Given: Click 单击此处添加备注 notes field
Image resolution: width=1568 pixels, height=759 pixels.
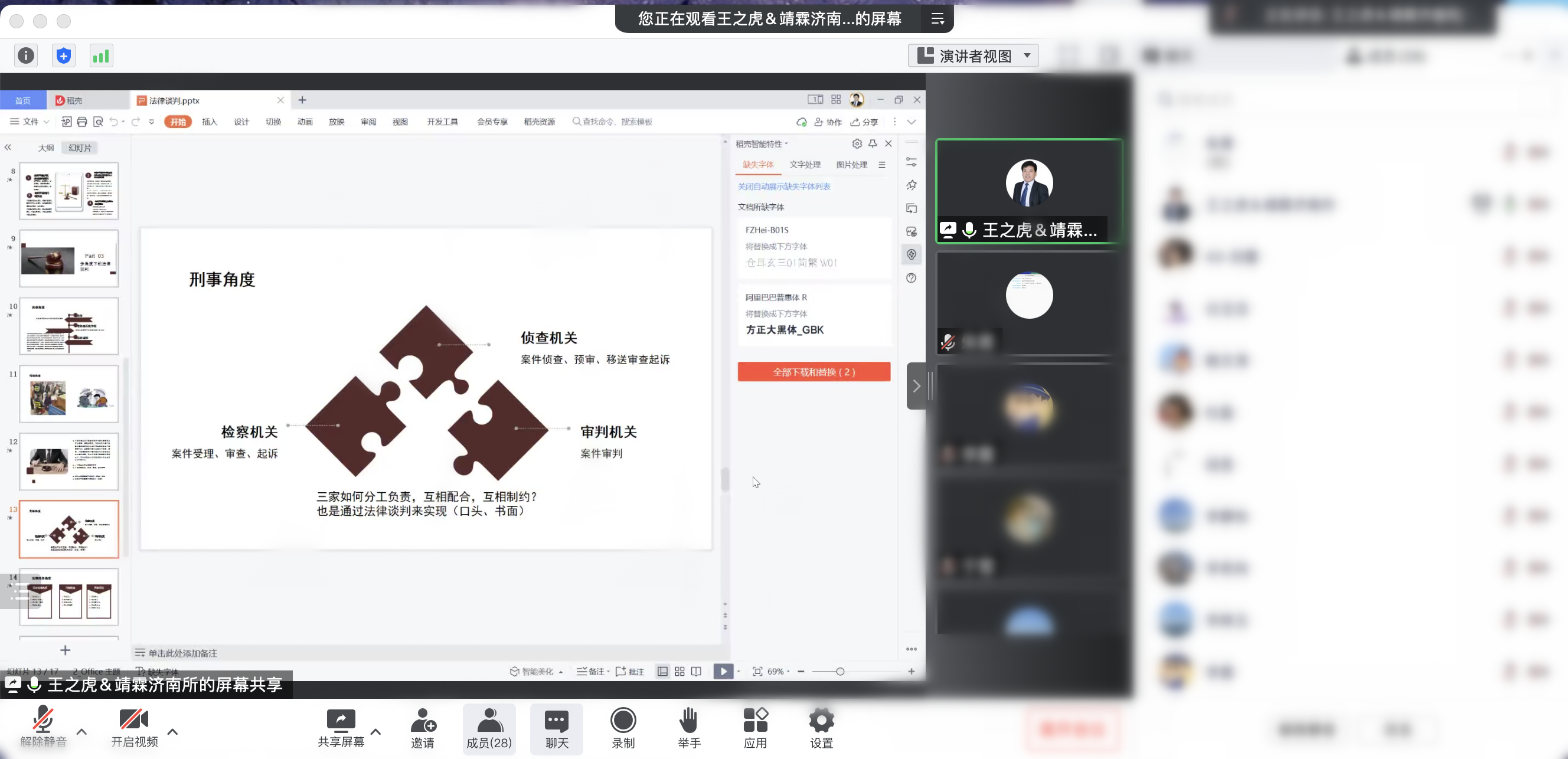Looking at the screenshot, I should click(182, 653).
